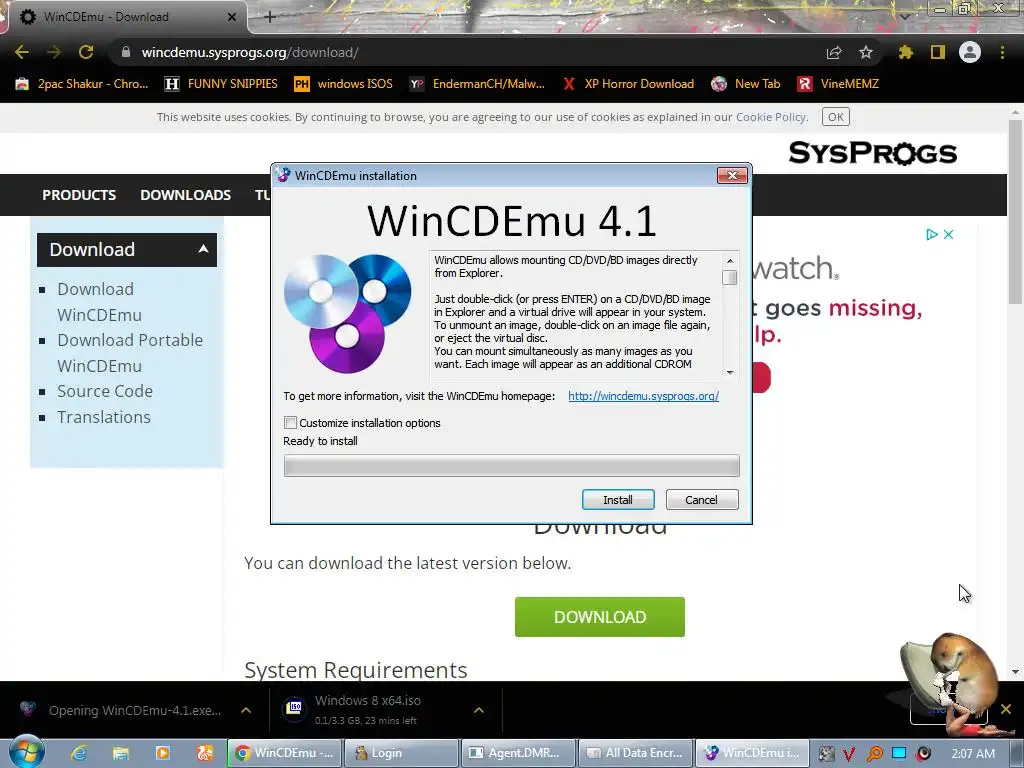Open the Chrome extensions puzzle icon

(x=906, y=52)
